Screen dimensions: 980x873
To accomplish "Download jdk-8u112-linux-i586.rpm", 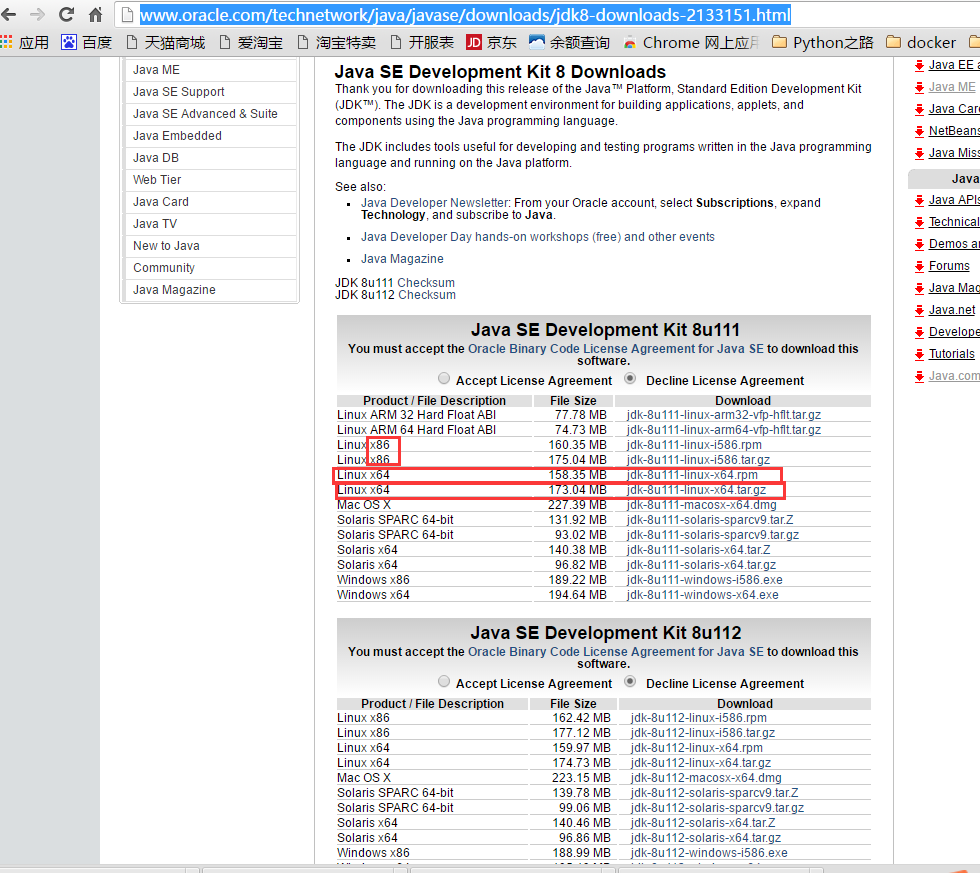I will (x=699, y=718).
